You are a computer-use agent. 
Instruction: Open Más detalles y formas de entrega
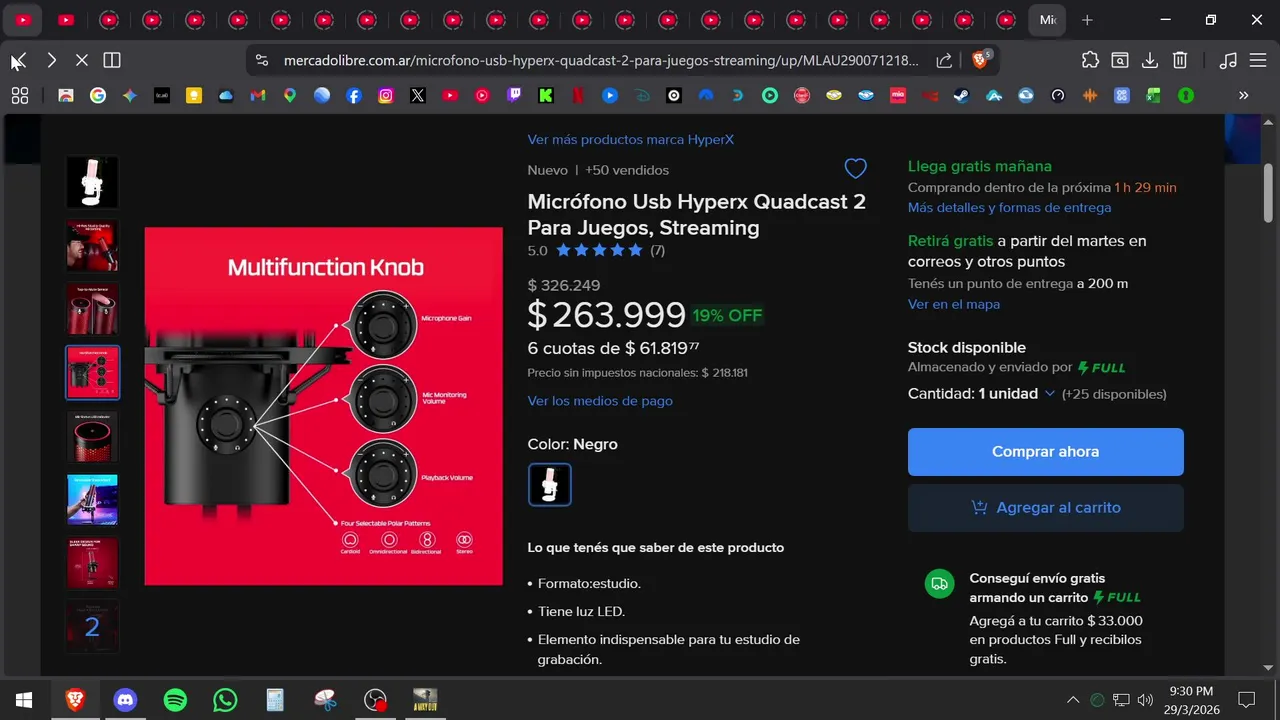pyautogui.click(x=1009, y=208)
